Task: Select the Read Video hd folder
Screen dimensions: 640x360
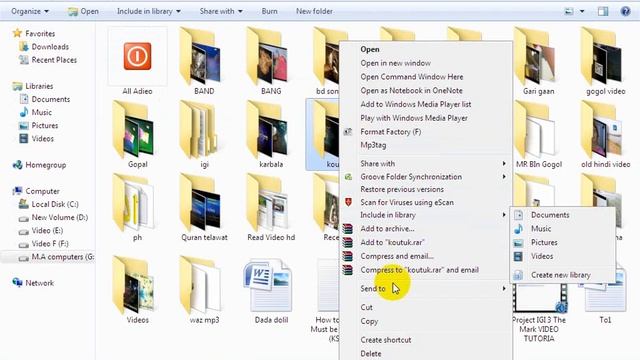Action: (271, 208)
